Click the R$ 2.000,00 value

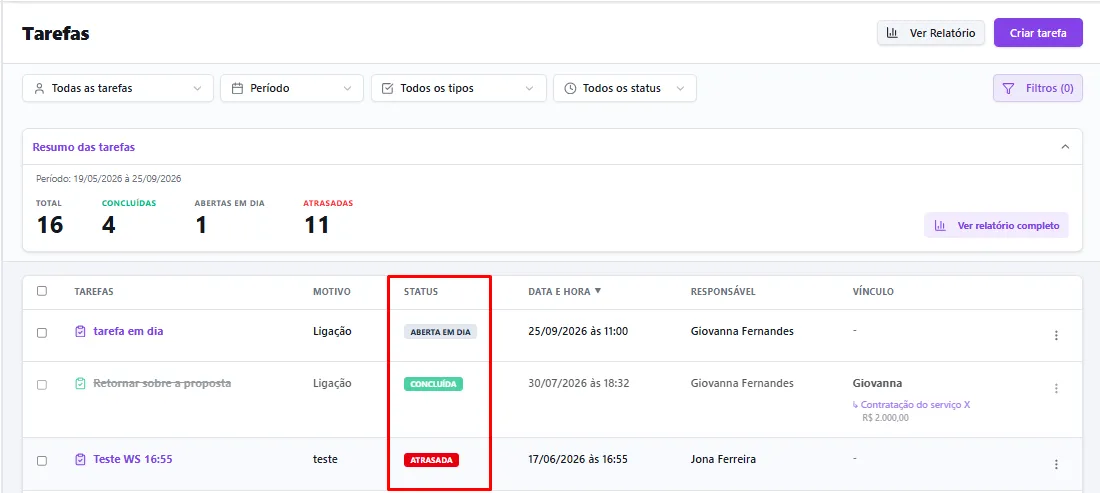click(x=885, y=417)
